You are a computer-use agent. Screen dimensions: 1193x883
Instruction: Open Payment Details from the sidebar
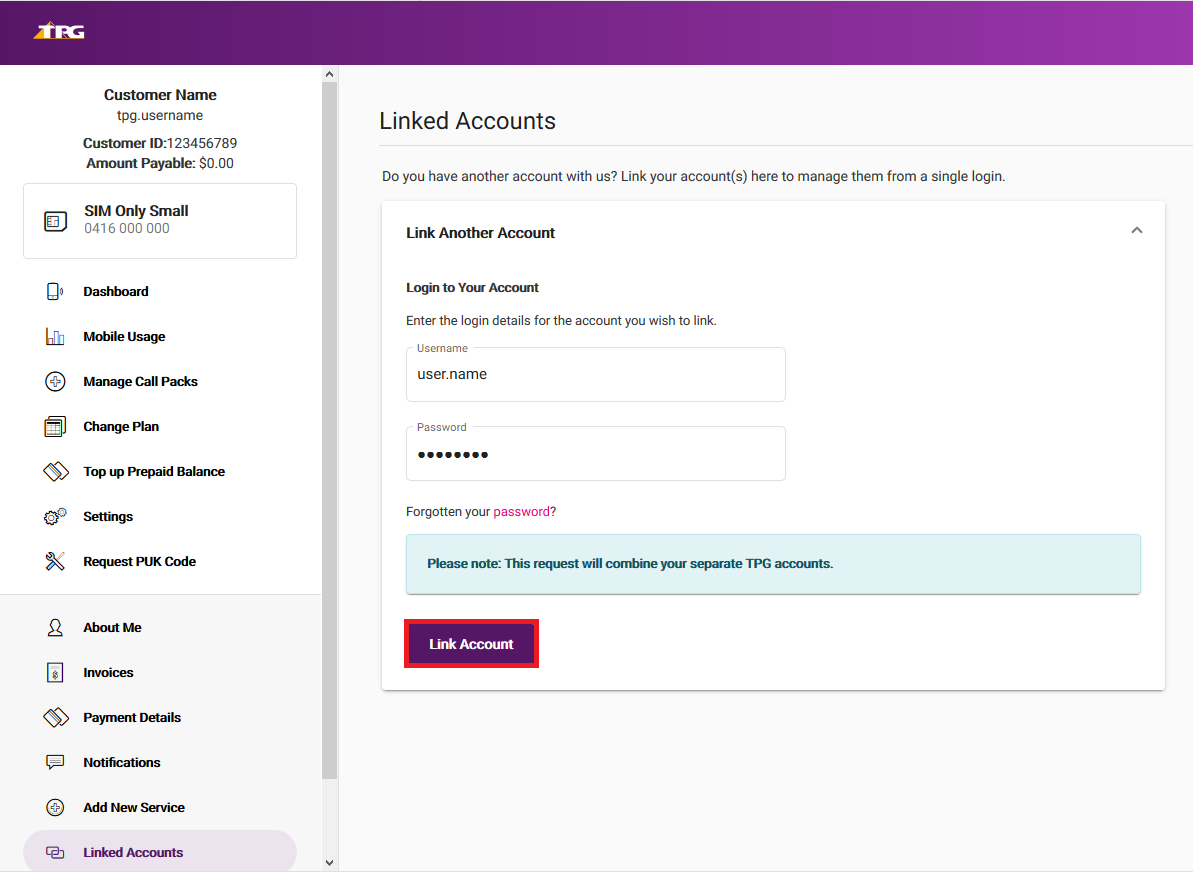[x=131, y=717]
